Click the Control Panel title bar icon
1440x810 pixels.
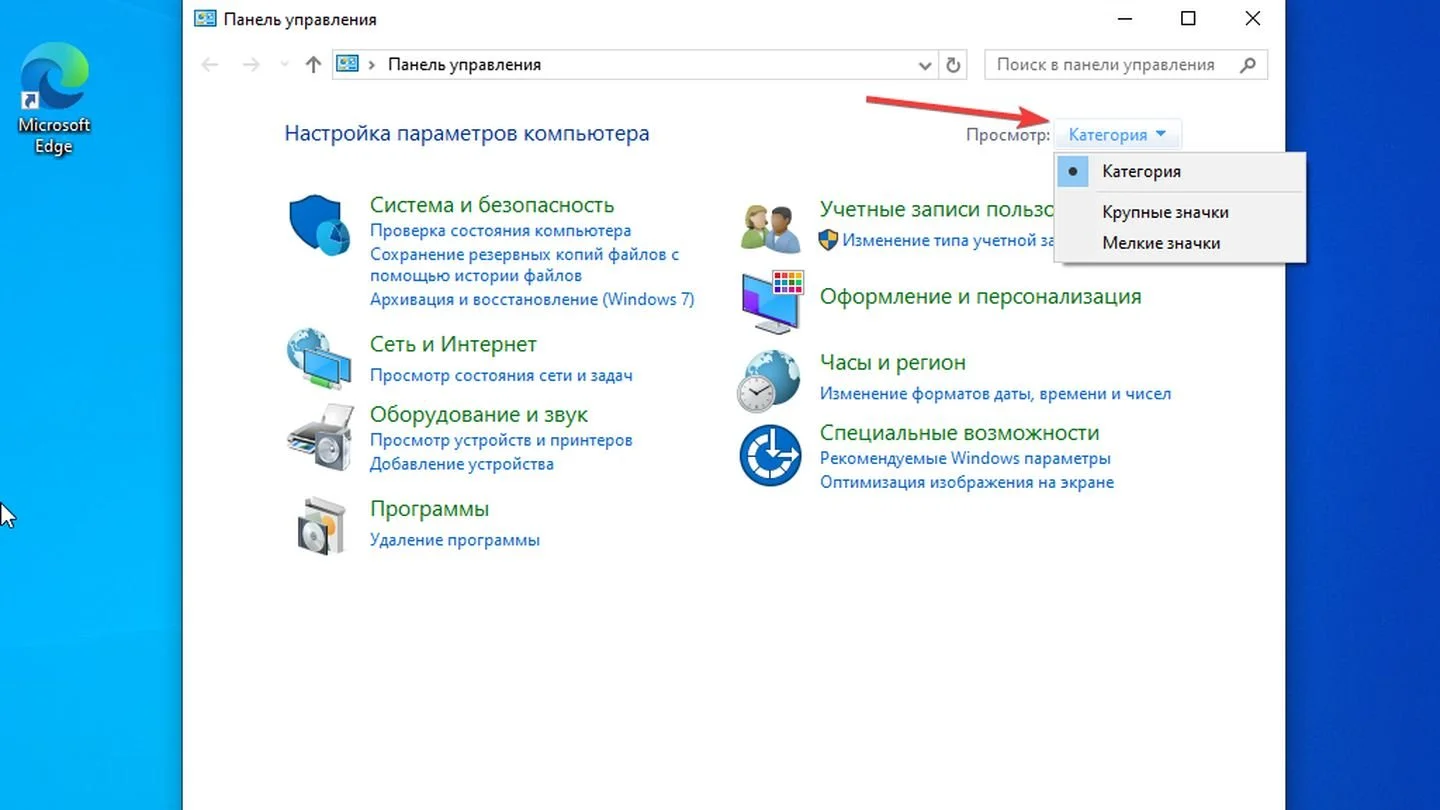pyautogui.click(x=204, y=19)
